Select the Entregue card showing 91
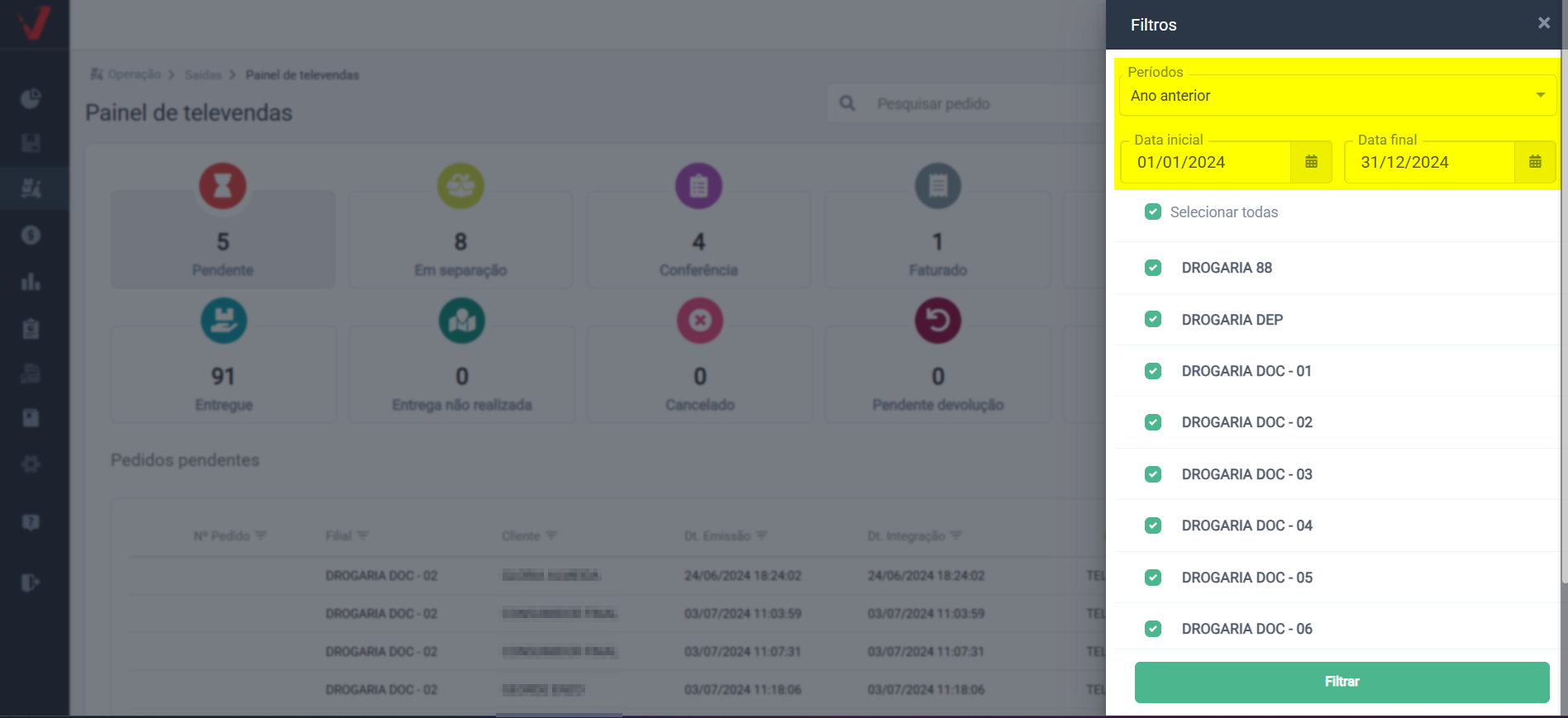Image resolution: width=1568 pixels, height=718 pixels. [223, 373]
